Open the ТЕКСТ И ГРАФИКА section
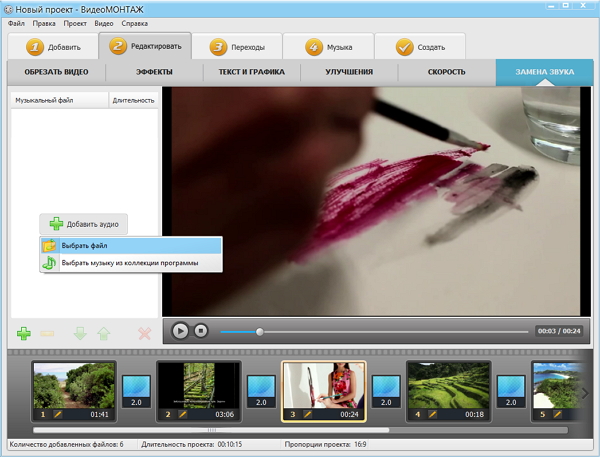The height and width of the screenshot is (457, 600). click(x=252, y=72)
